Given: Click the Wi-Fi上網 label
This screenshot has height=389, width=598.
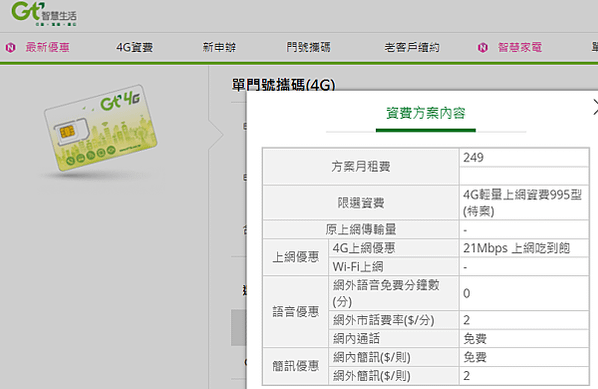Looking at the screenshot, I should coord(358,267).
